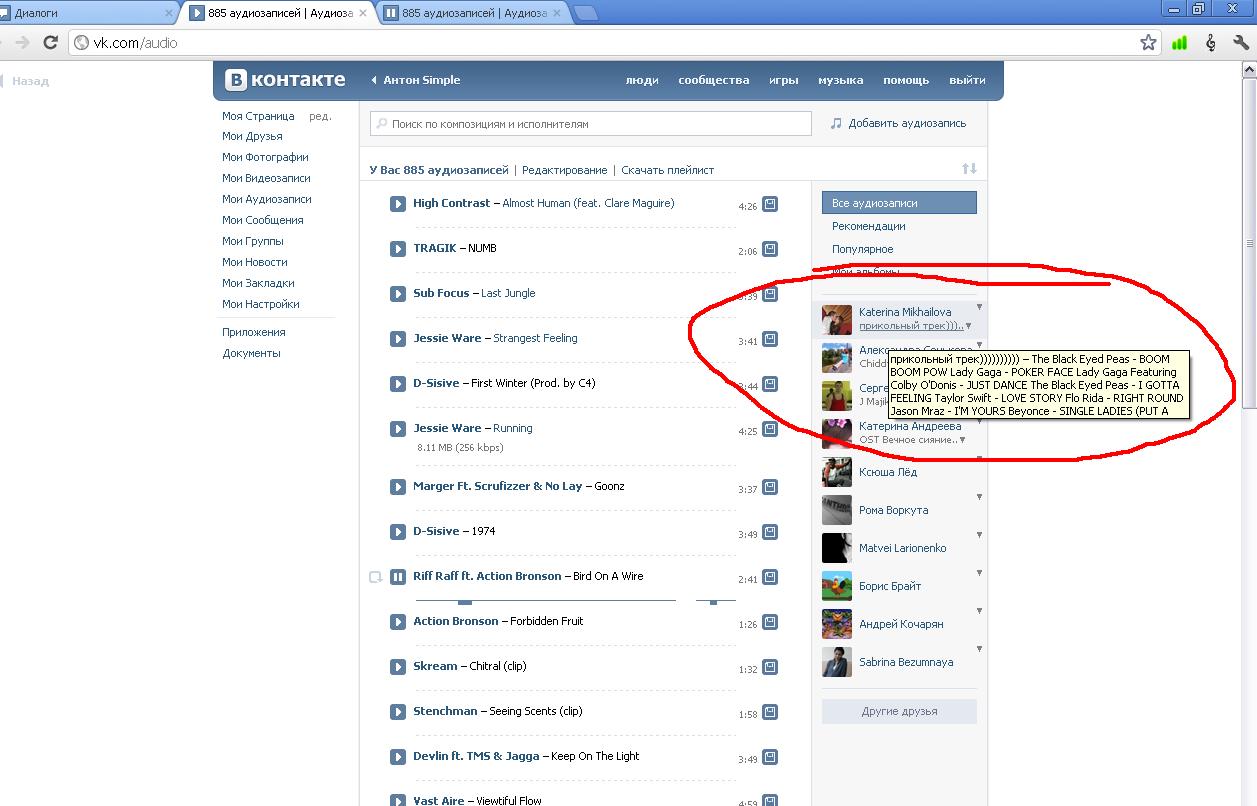Select Все аудиозаписи filter

899,203
